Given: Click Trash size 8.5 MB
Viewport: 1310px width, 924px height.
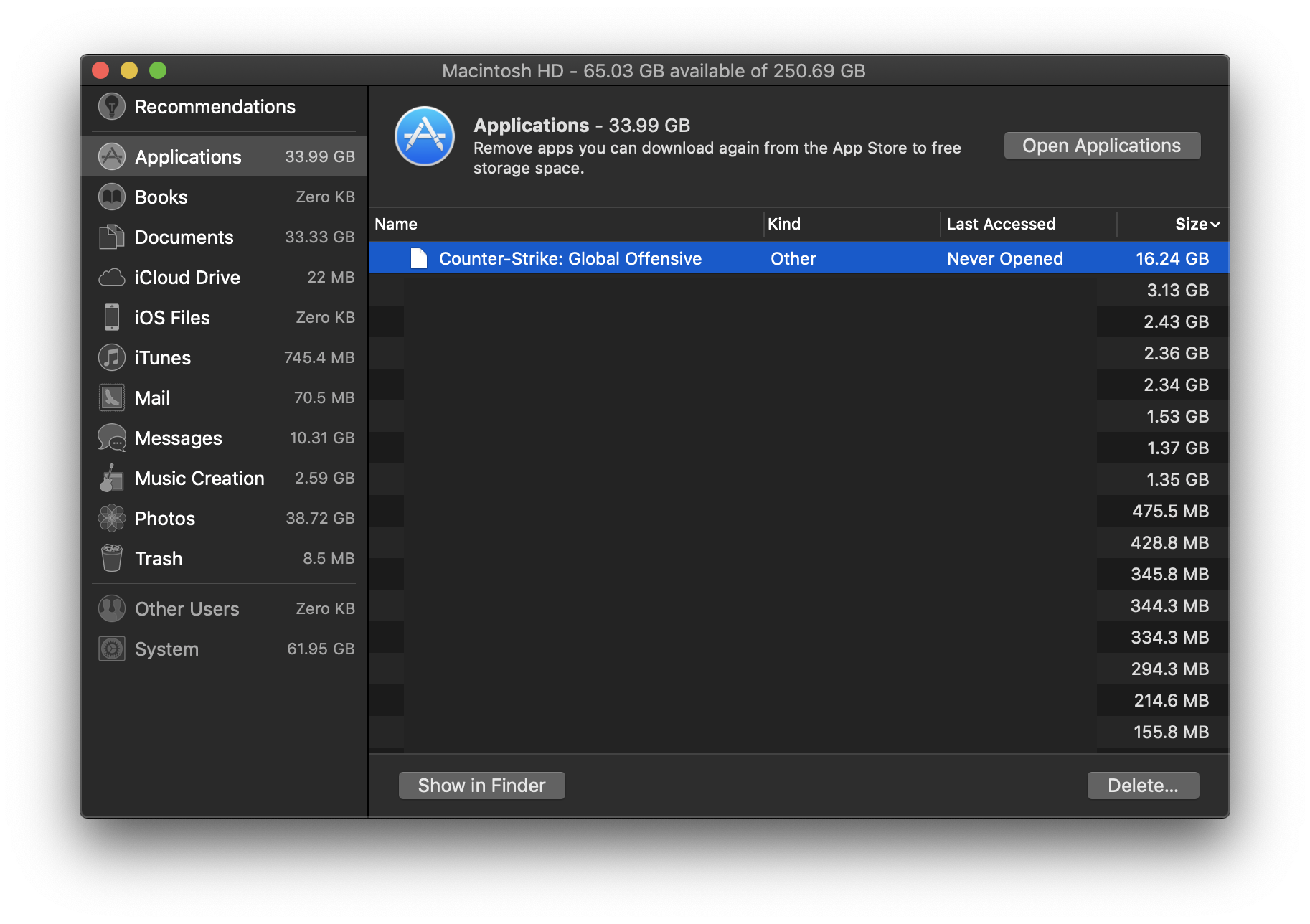Looking at the screenshot, I should coord(329,559).
